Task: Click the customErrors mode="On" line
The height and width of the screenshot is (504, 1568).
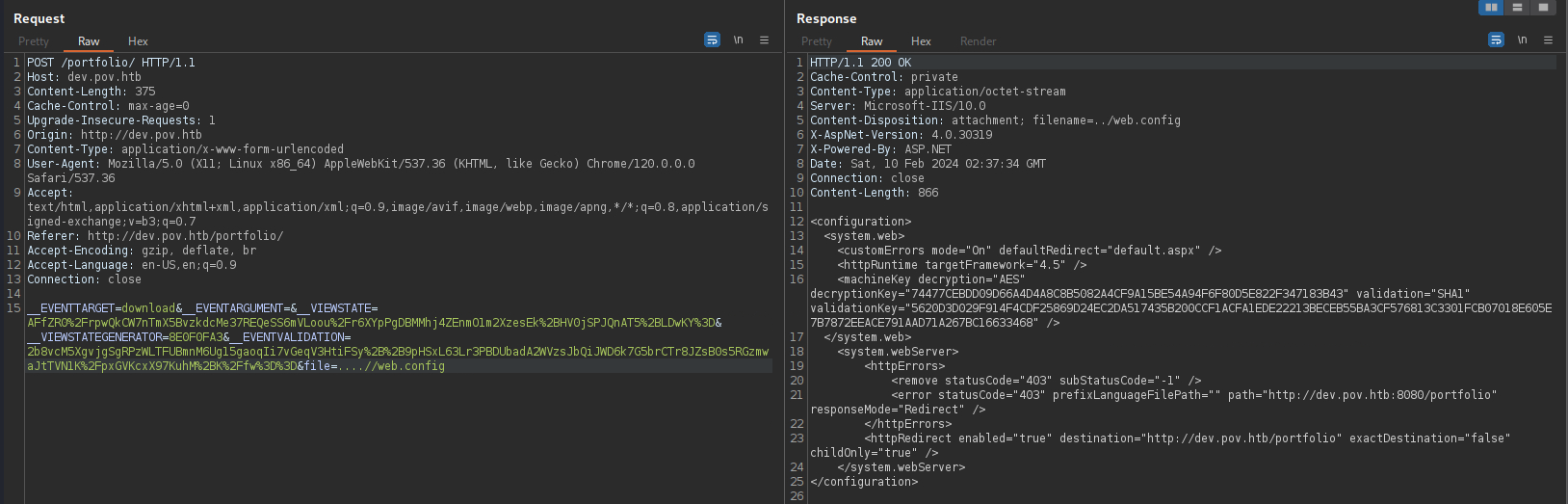Action: point(1029,251)
